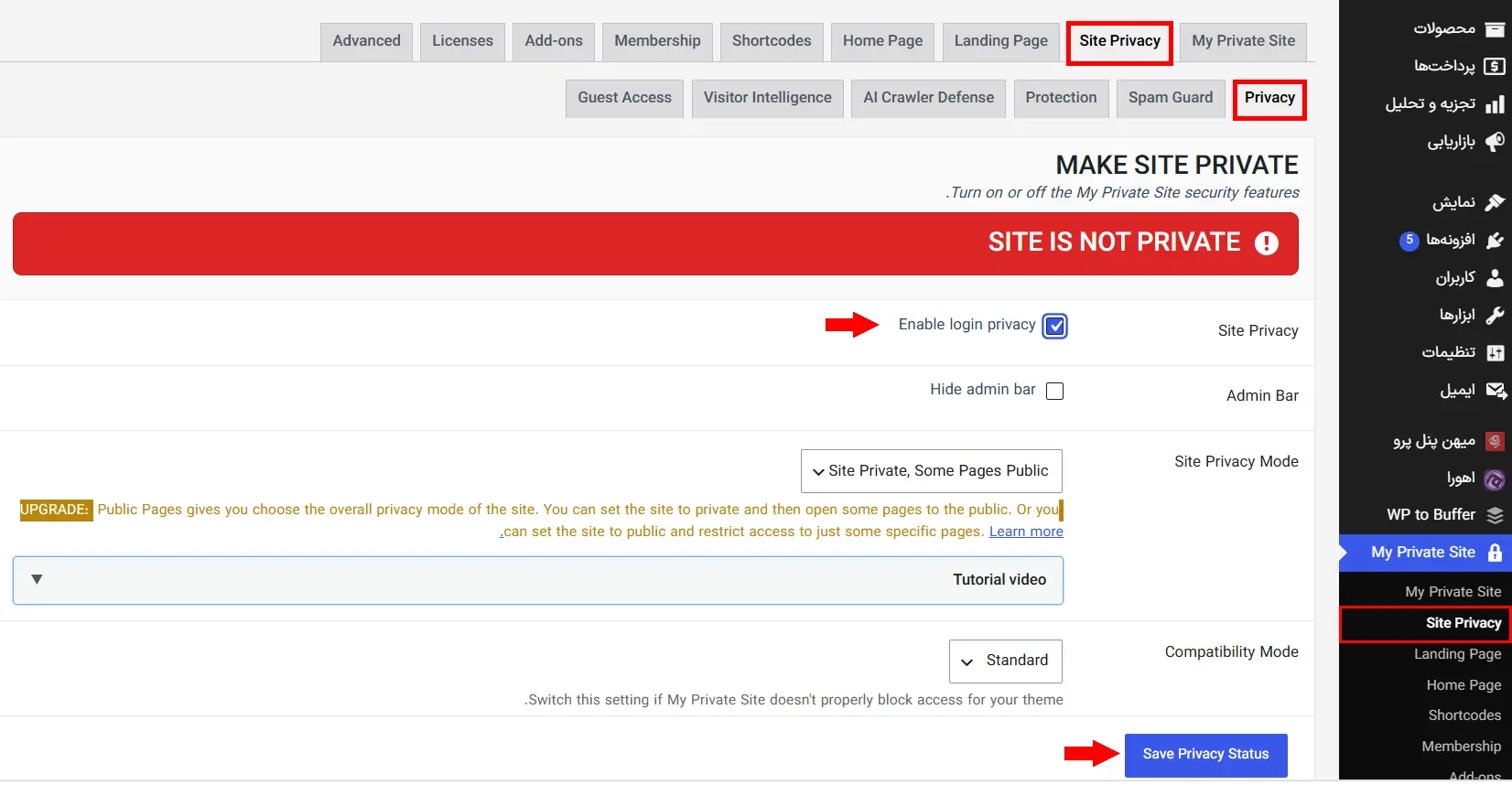Open the ایمیل mail envelope icon

(1496, 391)
